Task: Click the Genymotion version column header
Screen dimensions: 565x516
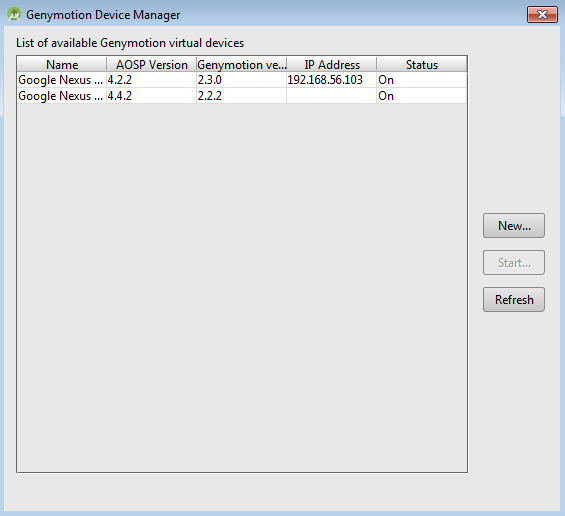Action: coord(241,65)
